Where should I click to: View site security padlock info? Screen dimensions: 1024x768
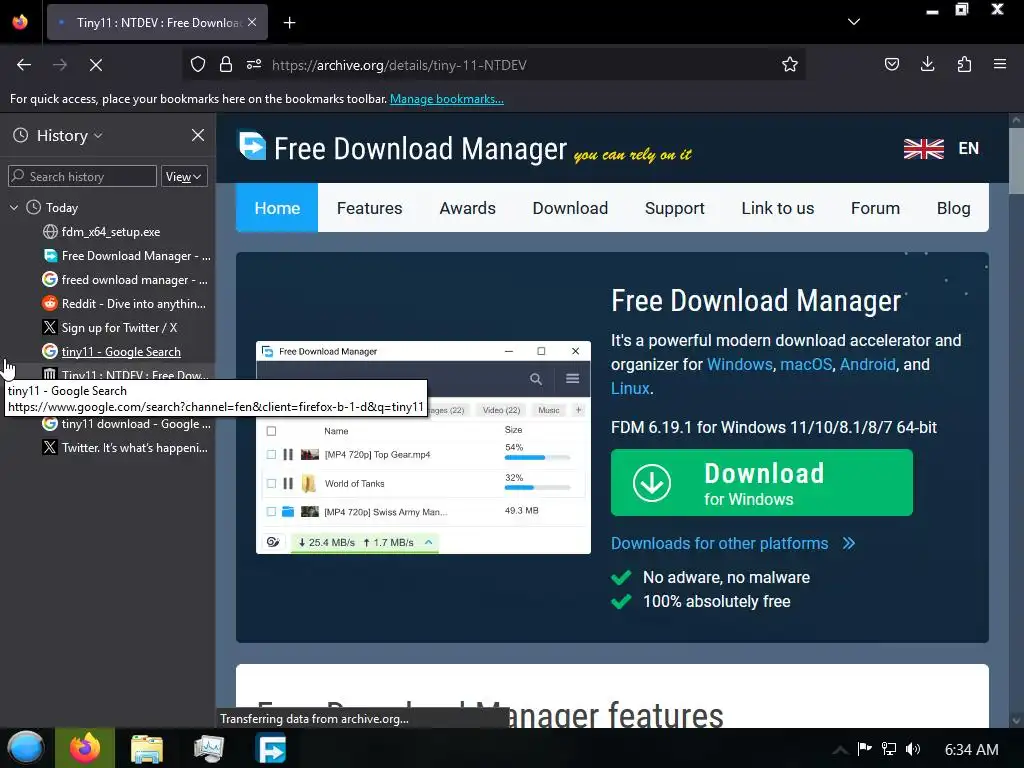226,65
